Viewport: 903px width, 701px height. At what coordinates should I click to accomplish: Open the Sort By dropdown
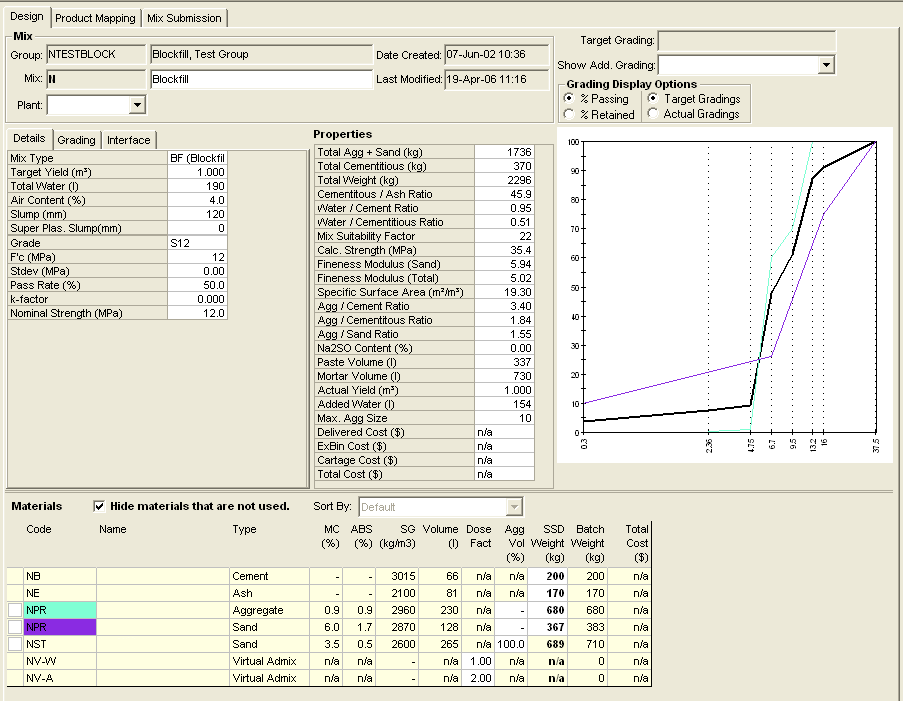coord(514,507)
